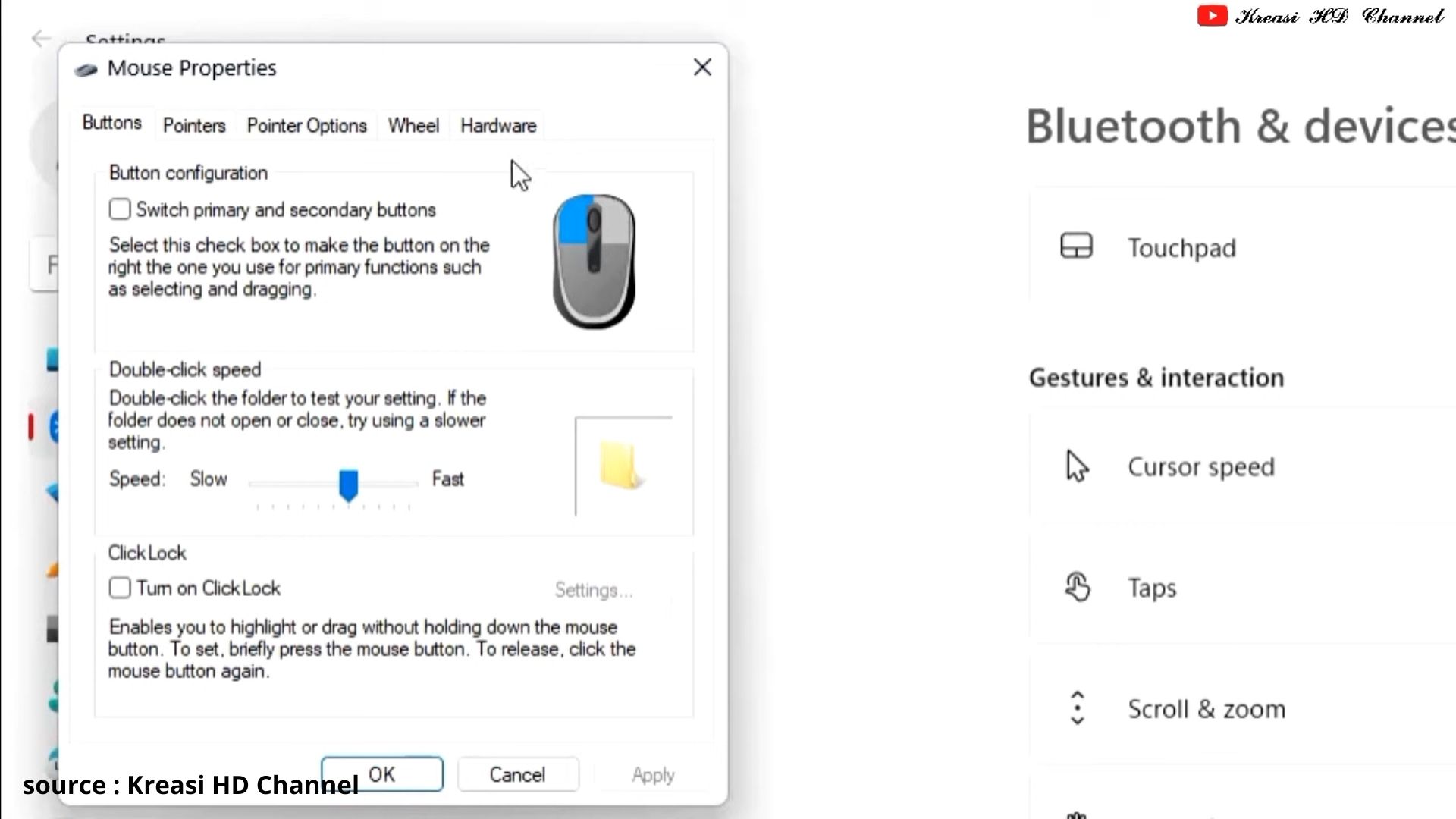This screenshot has height=819, width=1456.
Task: Confirm with the OK button
Action: tap(382, 774)
